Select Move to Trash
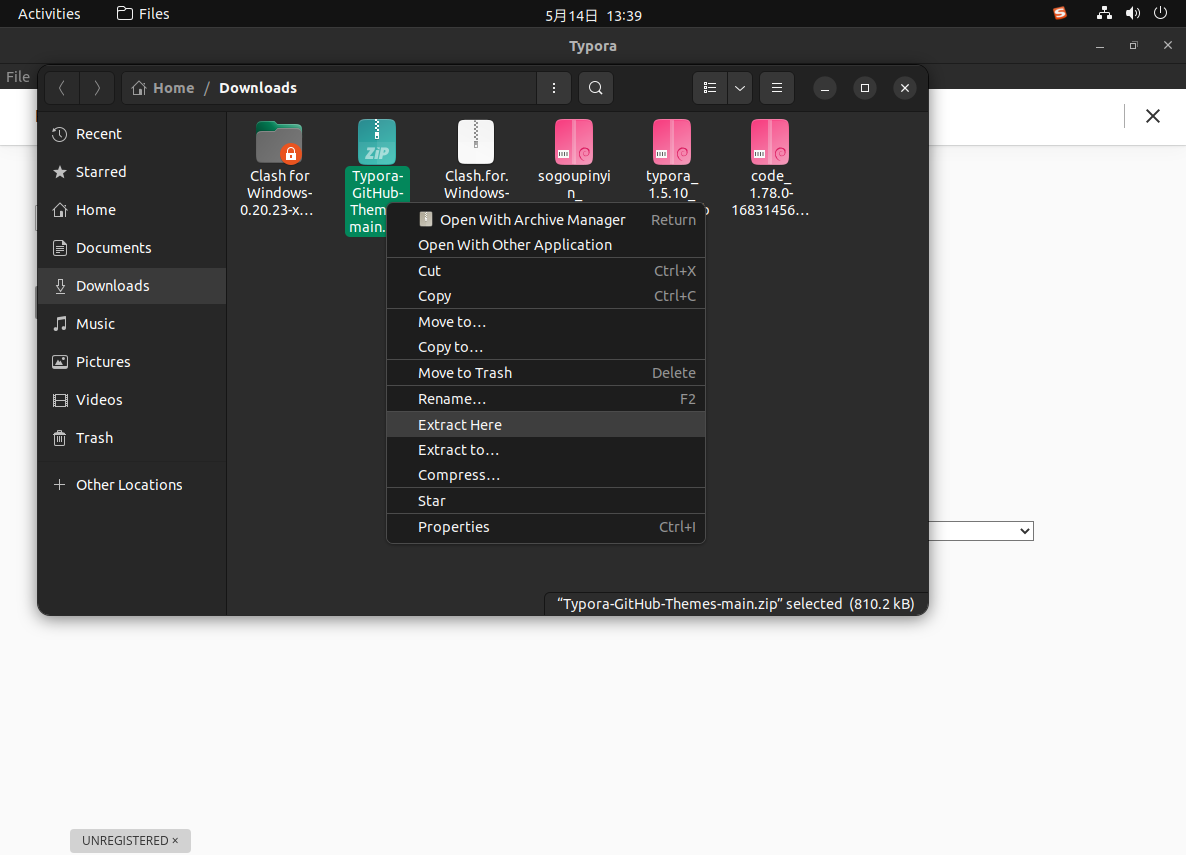The width and height of the screenshot is (1186, 855). [x=545, y=373]
